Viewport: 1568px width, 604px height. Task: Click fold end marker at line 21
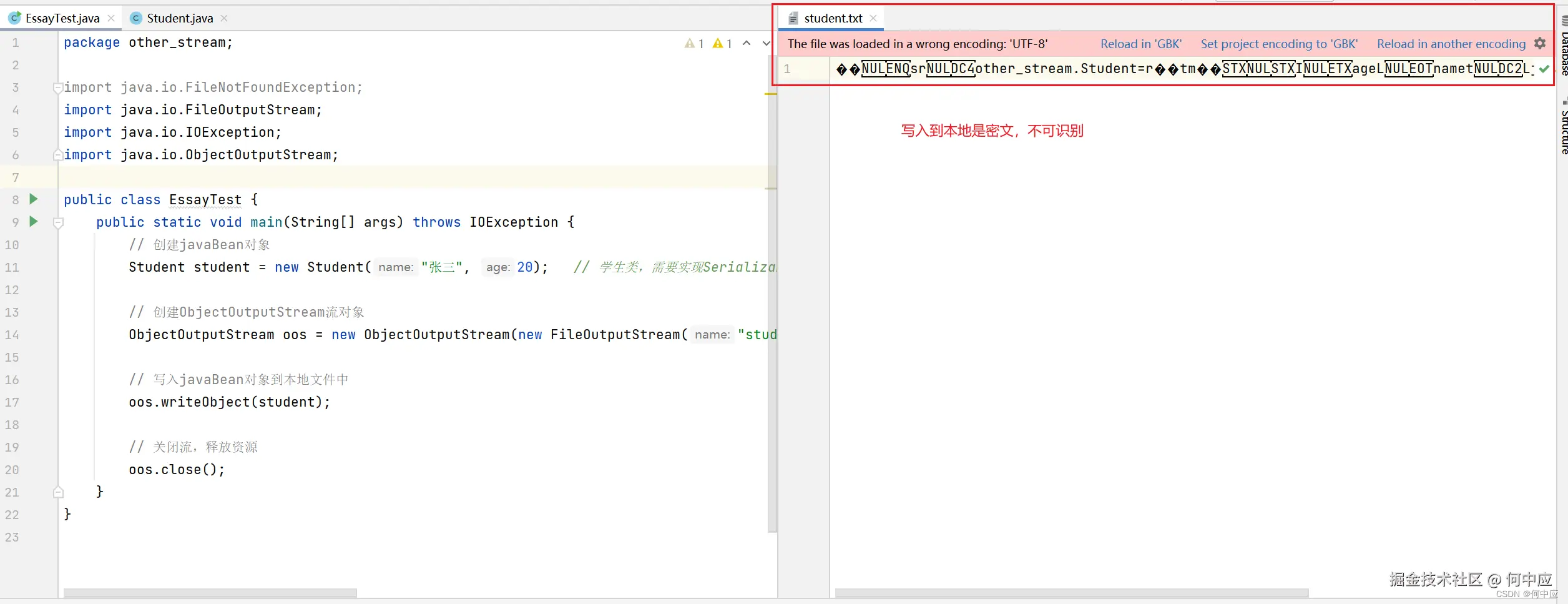click(58, 492)
